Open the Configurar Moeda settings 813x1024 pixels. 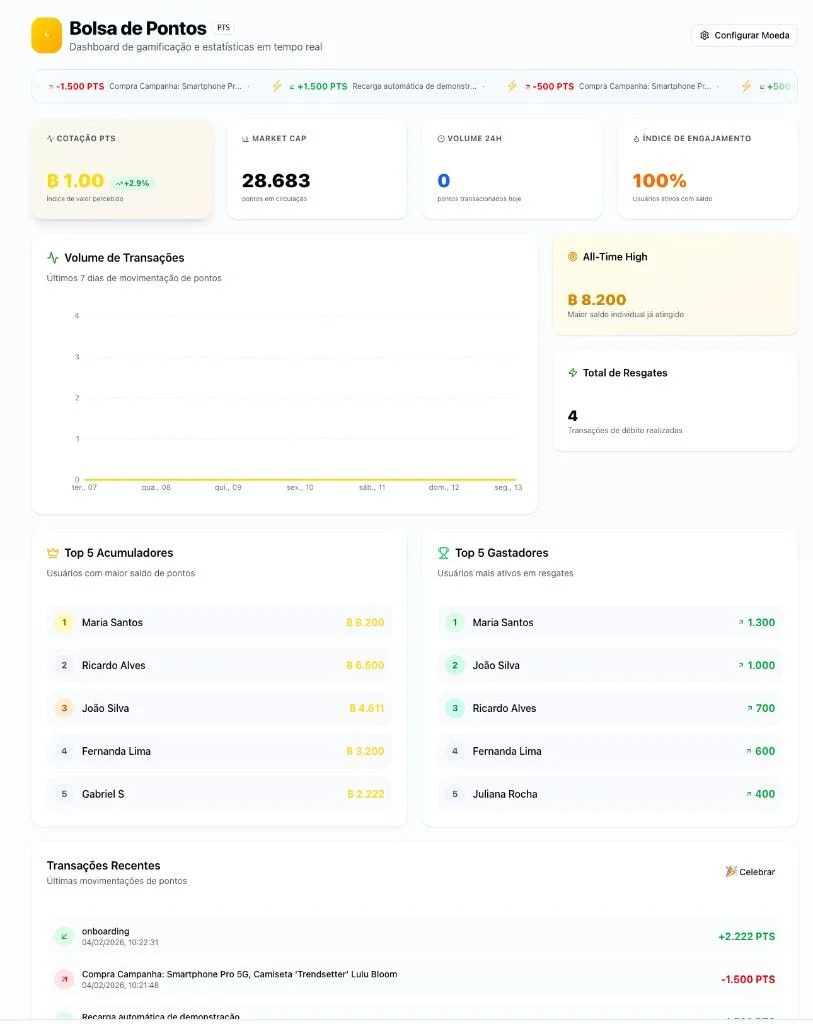click(744, 35)
